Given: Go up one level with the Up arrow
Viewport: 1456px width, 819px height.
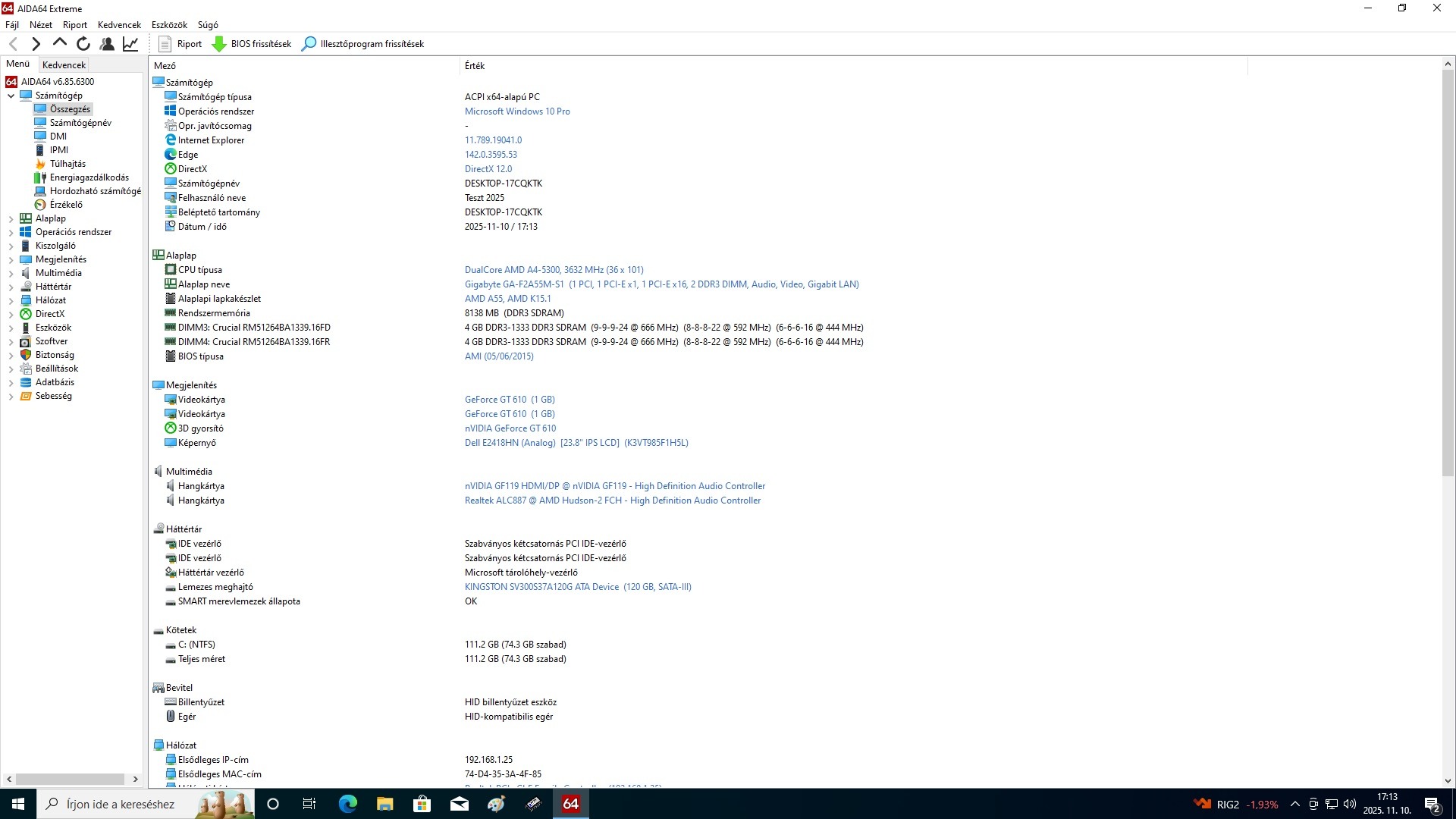Looking at the screenshot, I should pos(59,43).
